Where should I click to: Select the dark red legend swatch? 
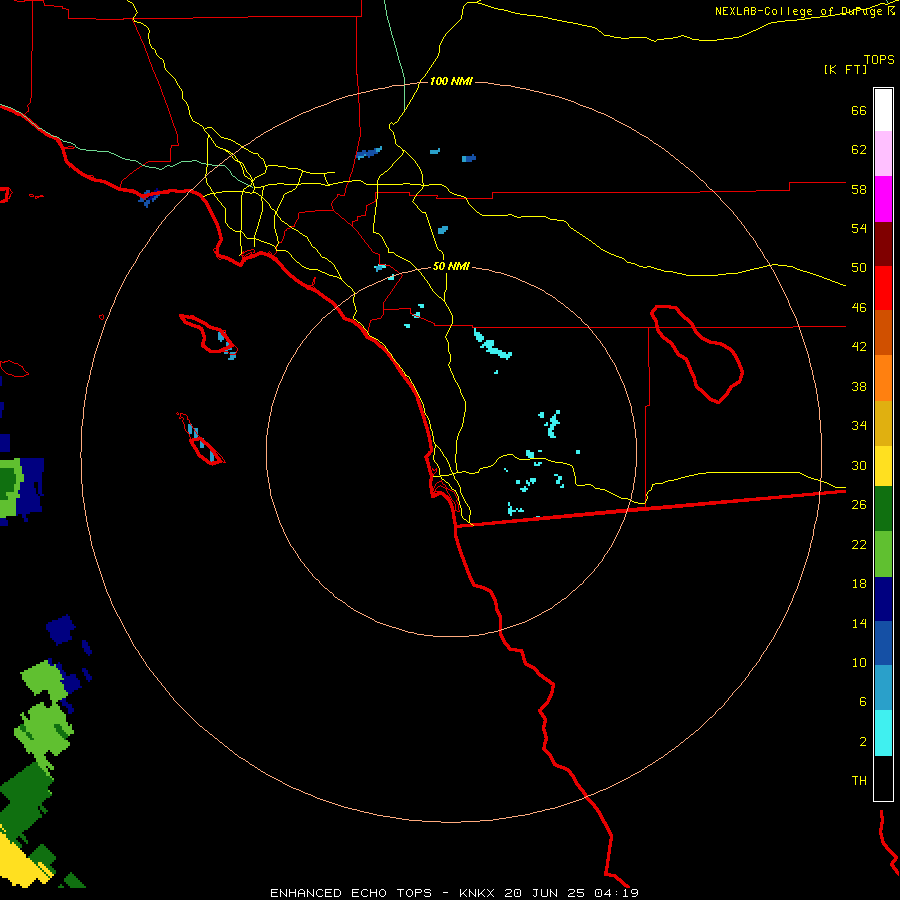click(x=883, y=243)
